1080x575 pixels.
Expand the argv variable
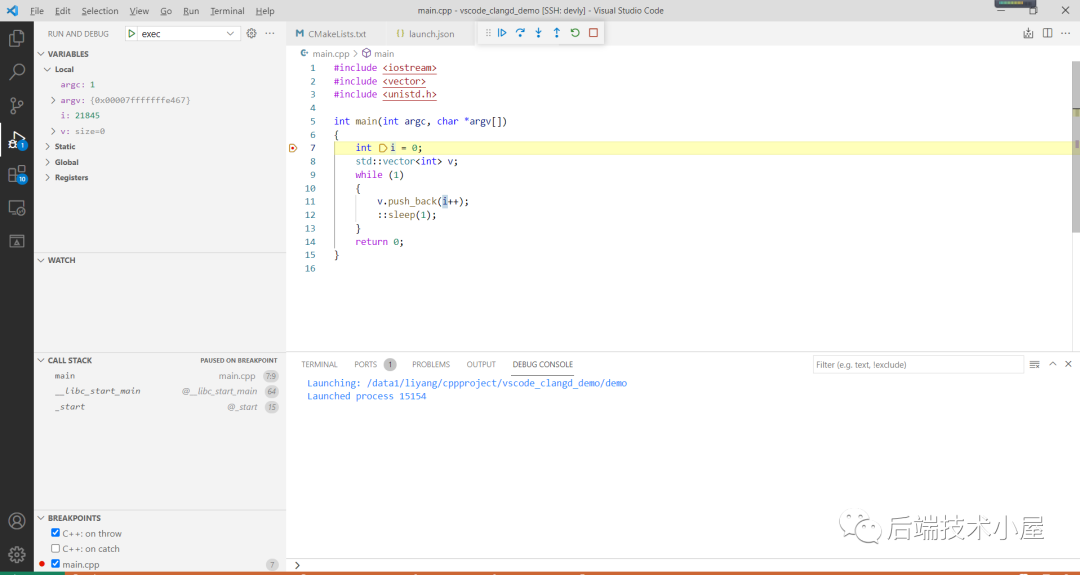click(54, 101)
